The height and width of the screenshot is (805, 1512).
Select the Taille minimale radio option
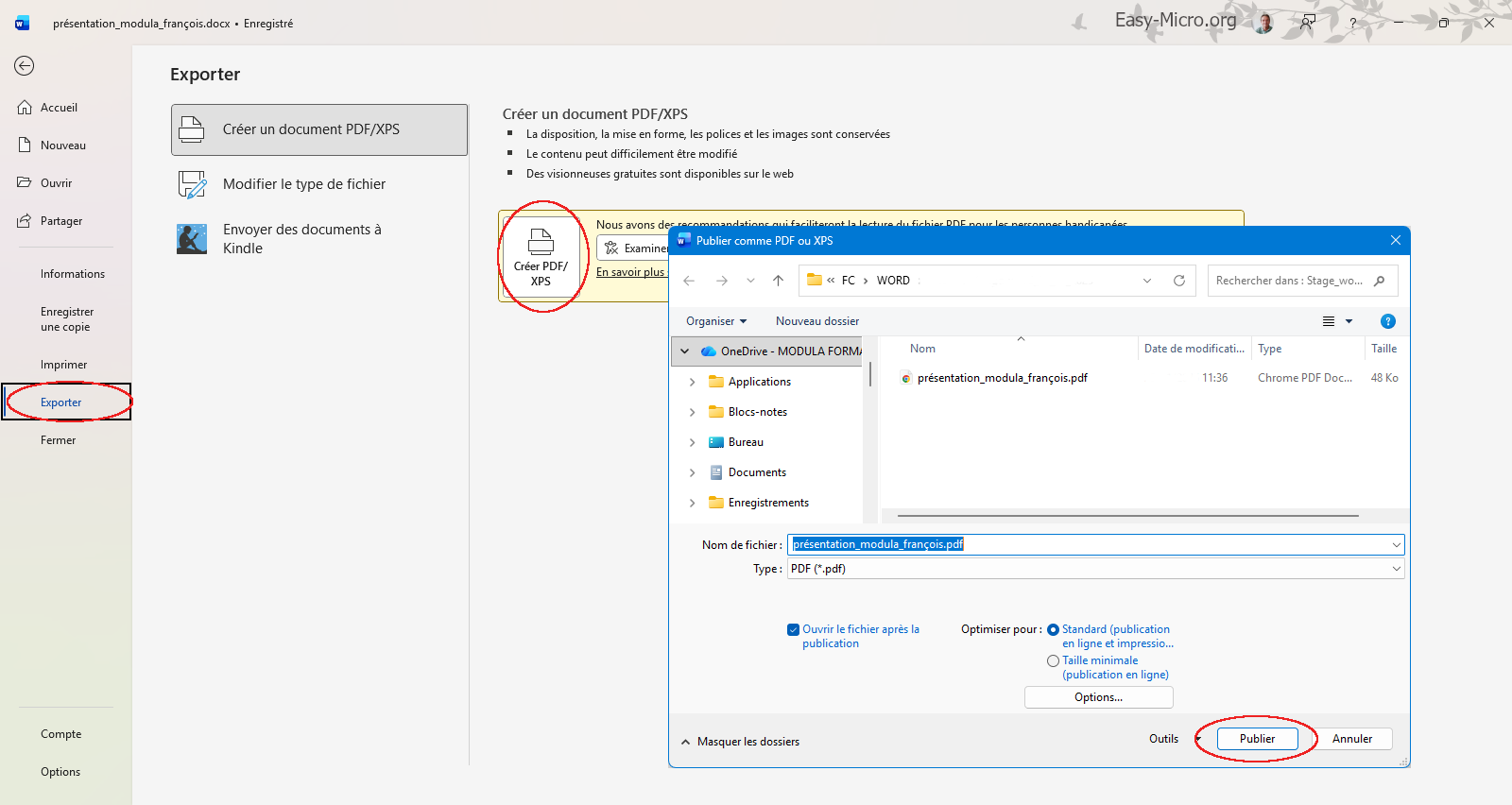(x=1053, y=661)
